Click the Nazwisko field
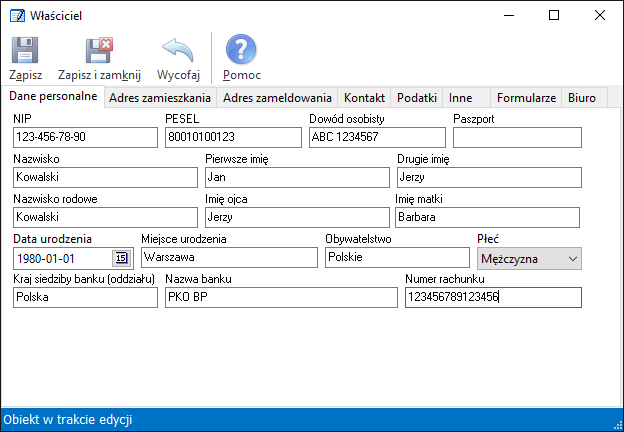The height and width of the screenshot is (432, 624). coord(105,177)
